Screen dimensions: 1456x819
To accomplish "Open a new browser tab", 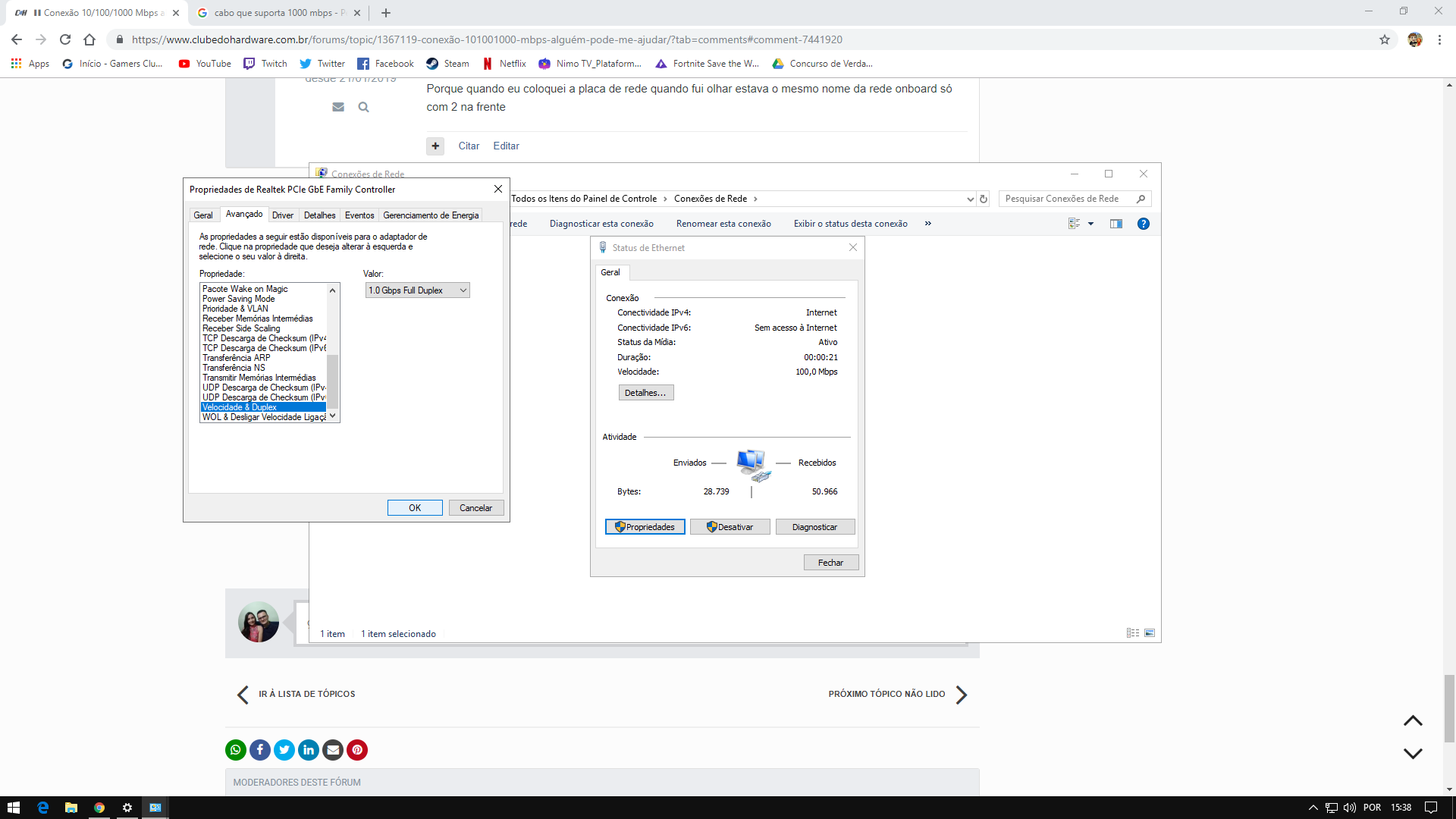I will click(x=386, y=13).
